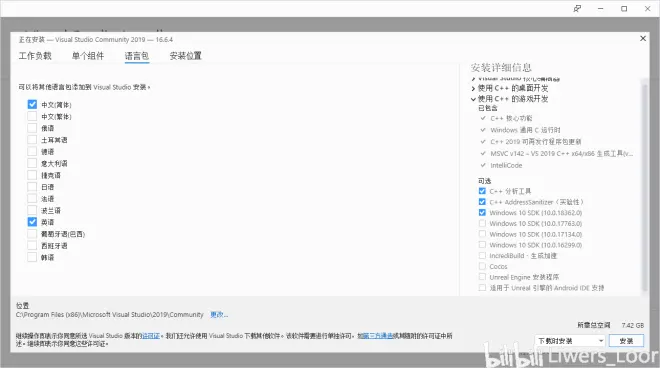Click the C:\Program Files (x86) install path
This screenshot has height=368, width=660.
(109, 315)
